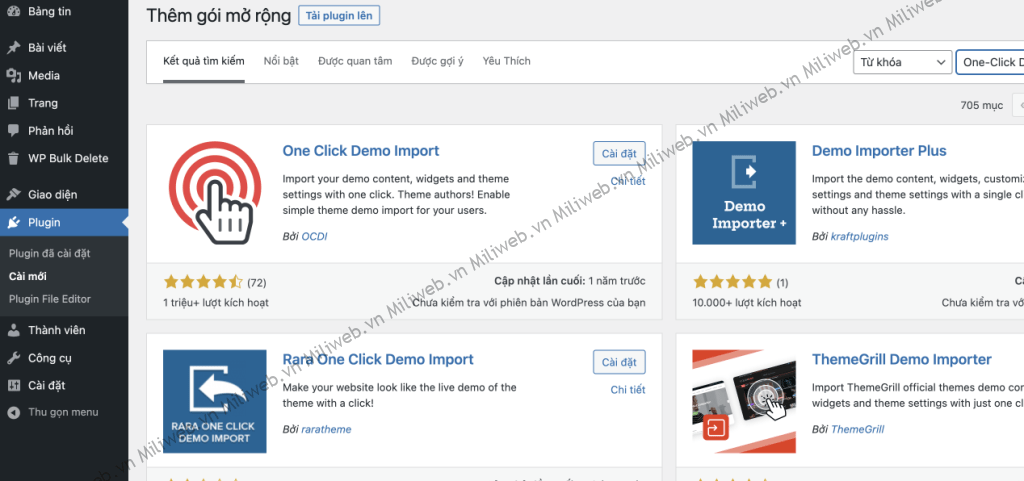Open the Từ khóa search type dropdown
This screenshot has height=481, width=1024.
pos(903,63)
